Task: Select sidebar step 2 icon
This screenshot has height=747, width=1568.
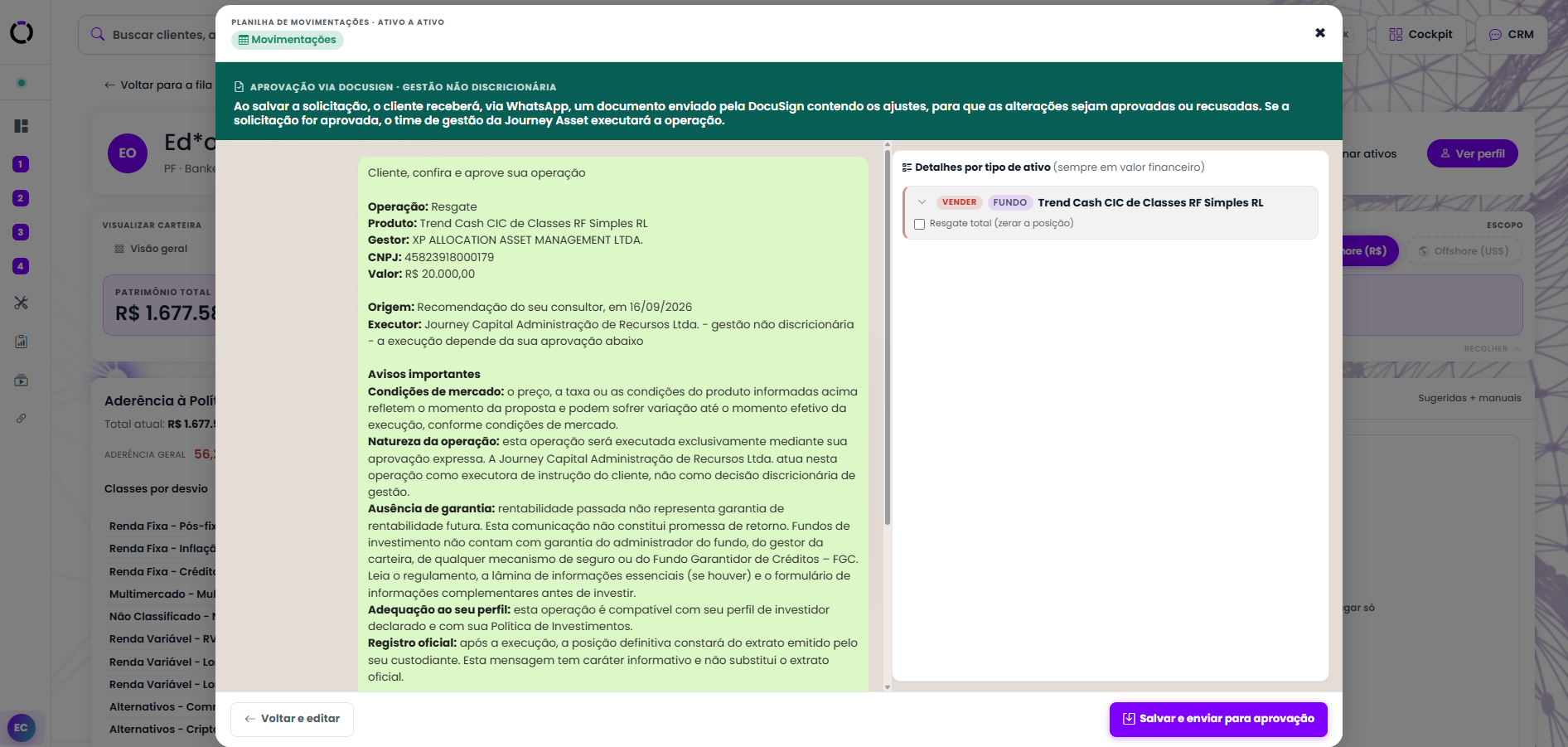Action: tap(22, 198)
